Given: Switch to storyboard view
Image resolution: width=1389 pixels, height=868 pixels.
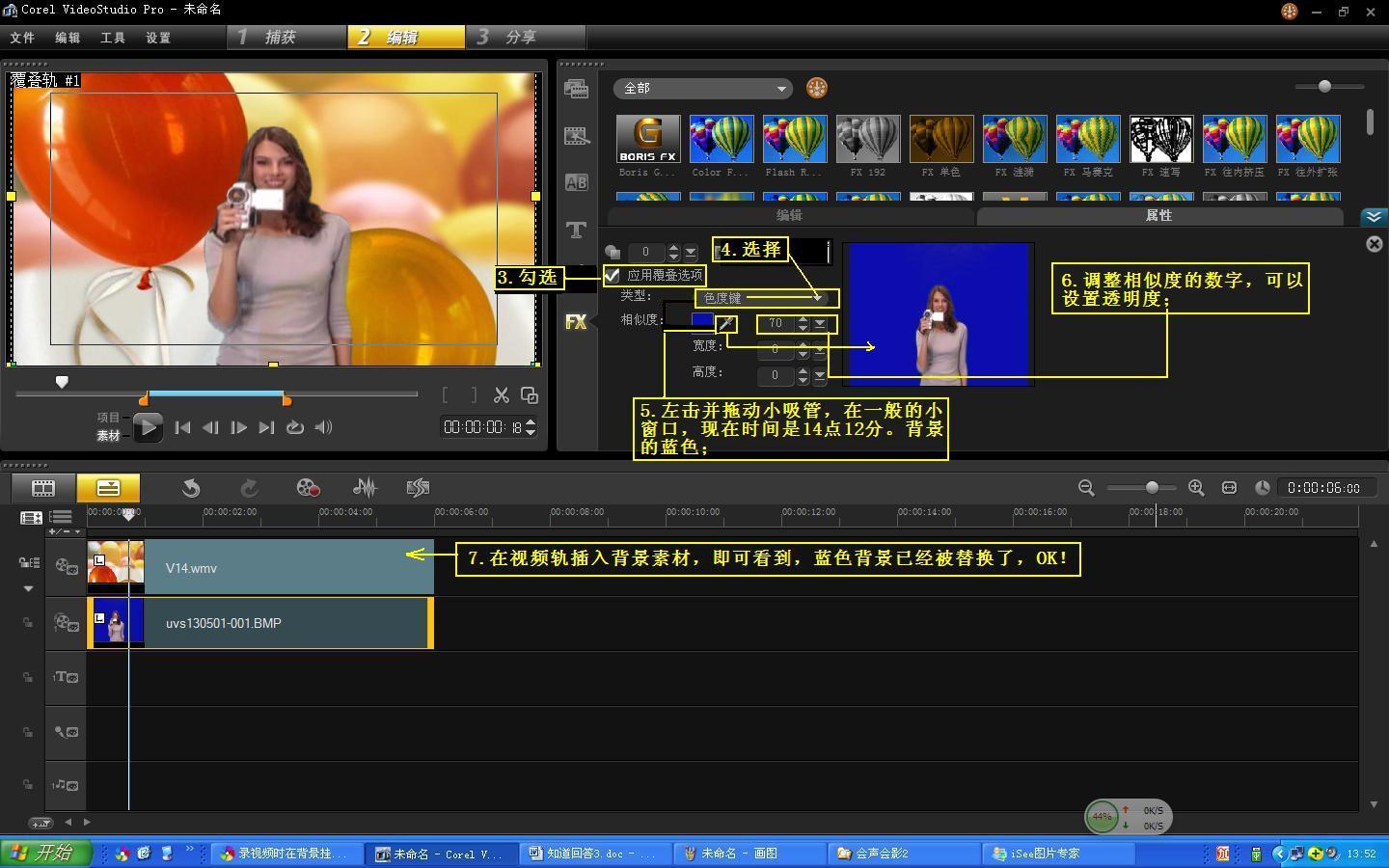Looking at the screenshot, I should click(x=43, y=488).
